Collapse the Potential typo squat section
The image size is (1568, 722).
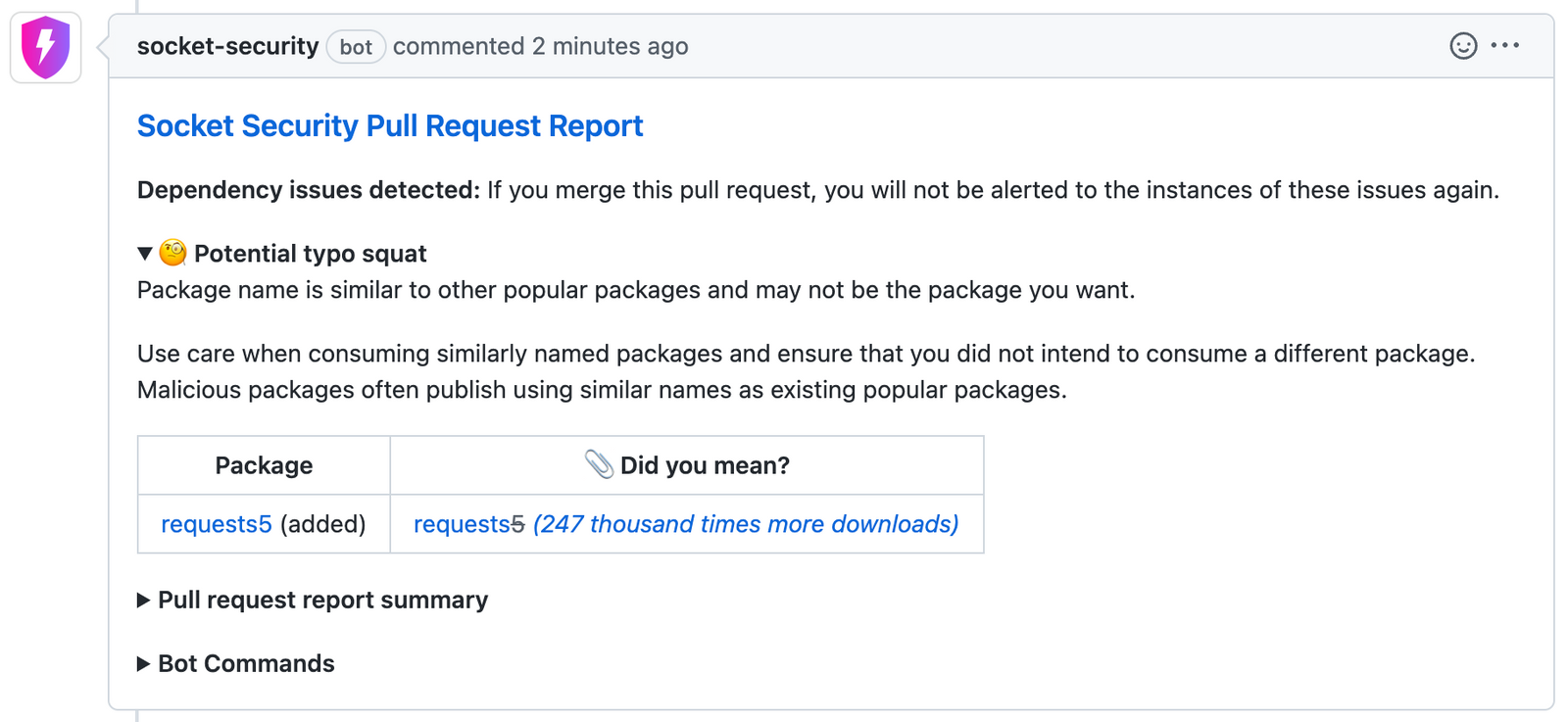pyautogui.click(x=145, y=254)
